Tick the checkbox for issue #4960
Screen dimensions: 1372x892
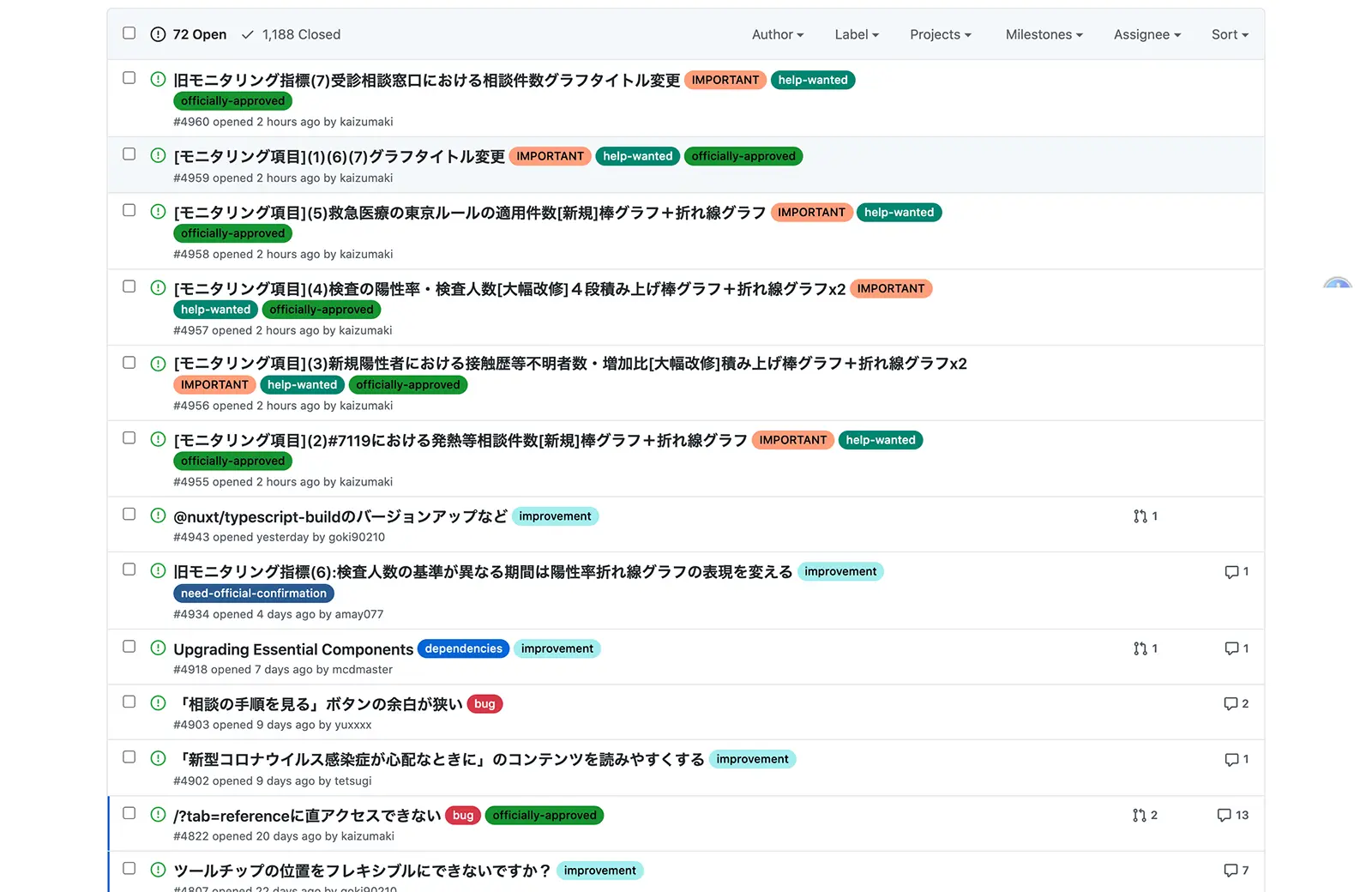point(129,78)
